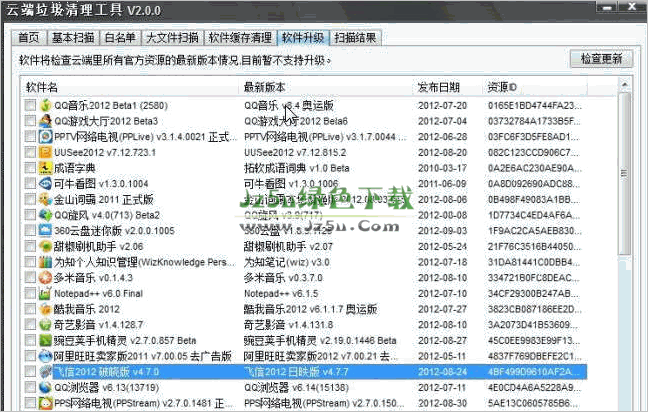Sort by the 软件名 column header
This screenshot has height=412, width=648.
click(129, 87)
